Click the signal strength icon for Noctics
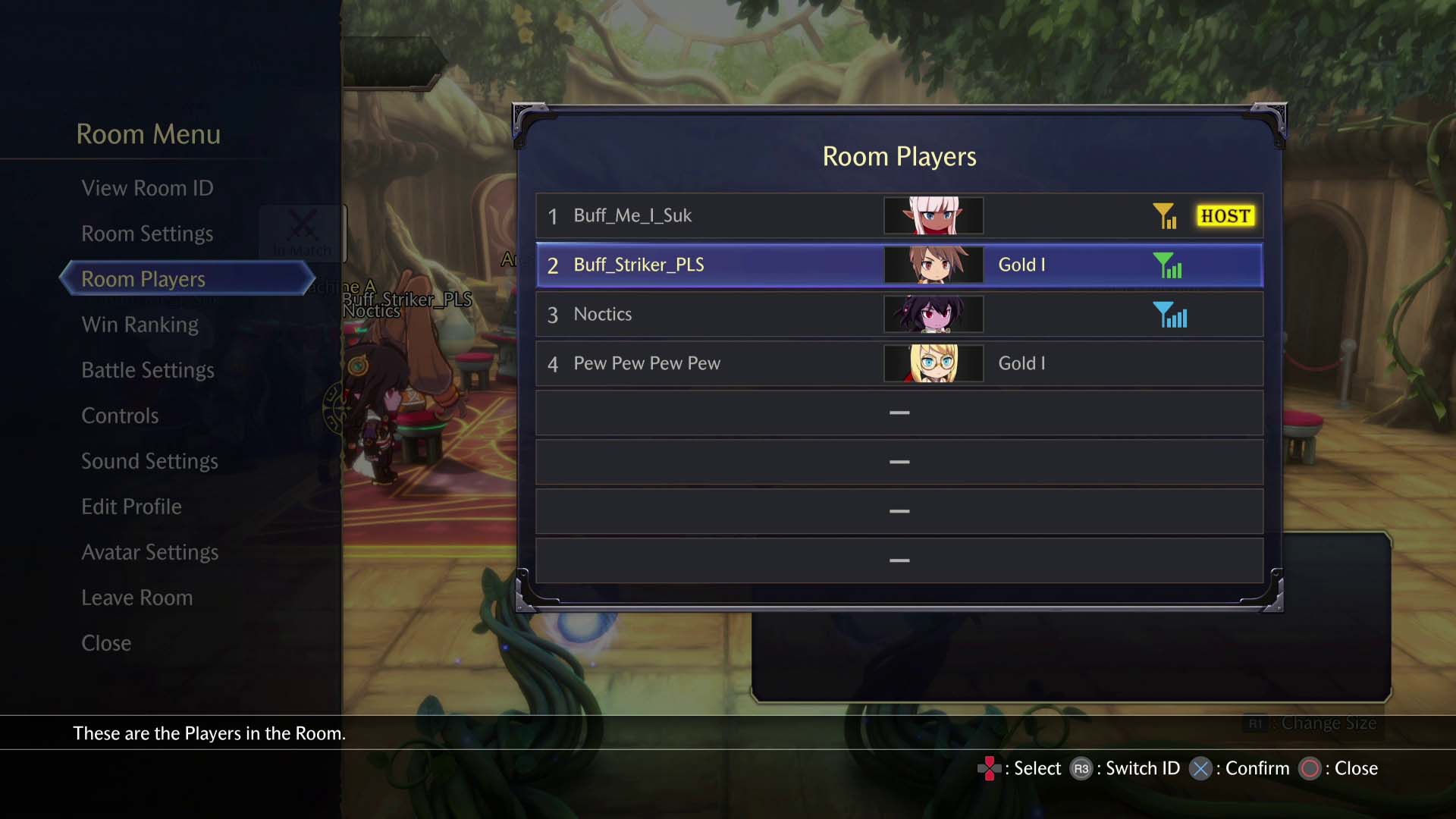 [1170, 314]
